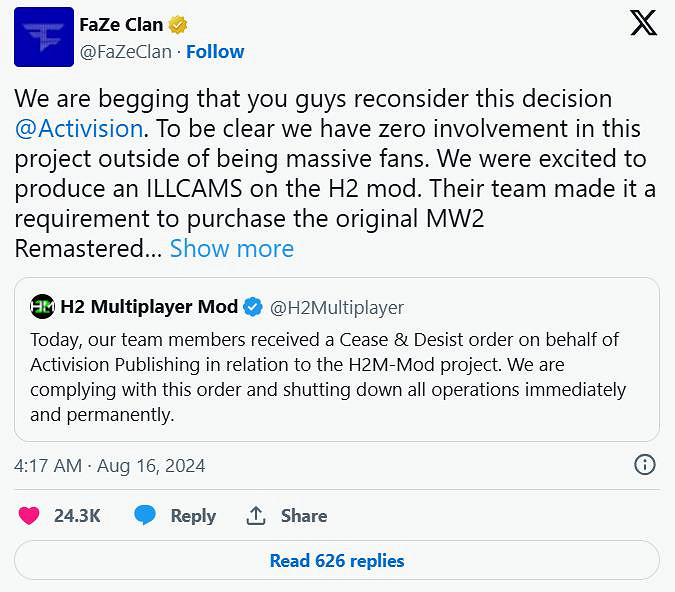Open the quoted H2 Multiplayer Mod tweet

[337, 374]
